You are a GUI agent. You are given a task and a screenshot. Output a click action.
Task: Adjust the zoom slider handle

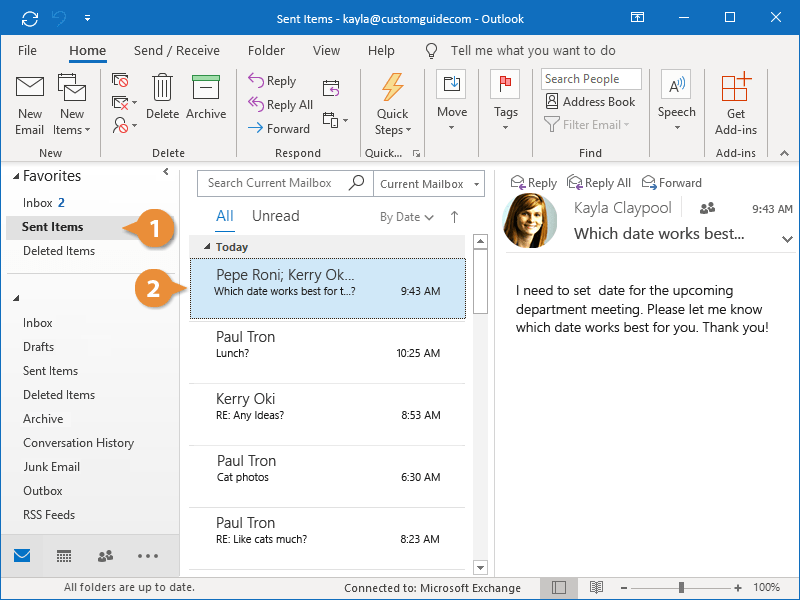681,588
